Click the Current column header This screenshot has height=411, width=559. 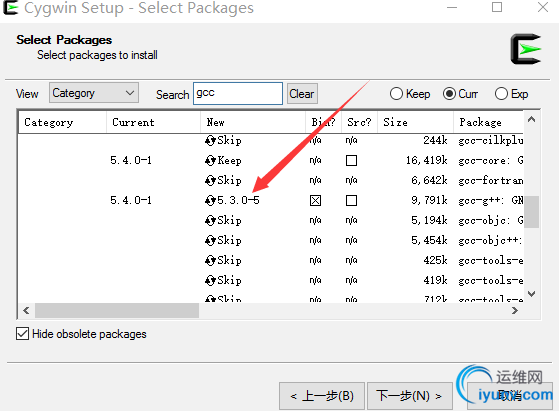[x=154, y=122]
